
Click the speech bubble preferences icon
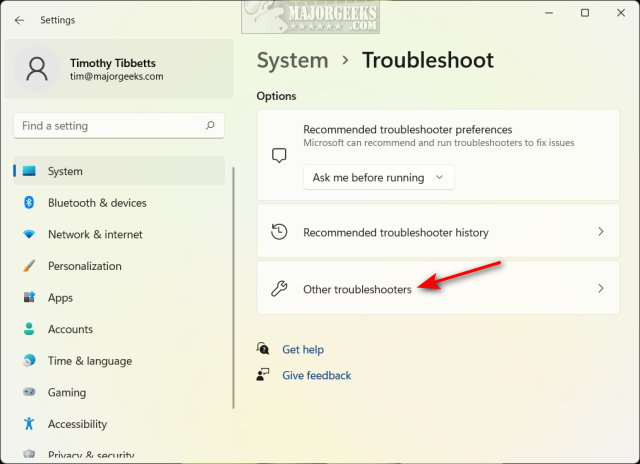point(279,155)
